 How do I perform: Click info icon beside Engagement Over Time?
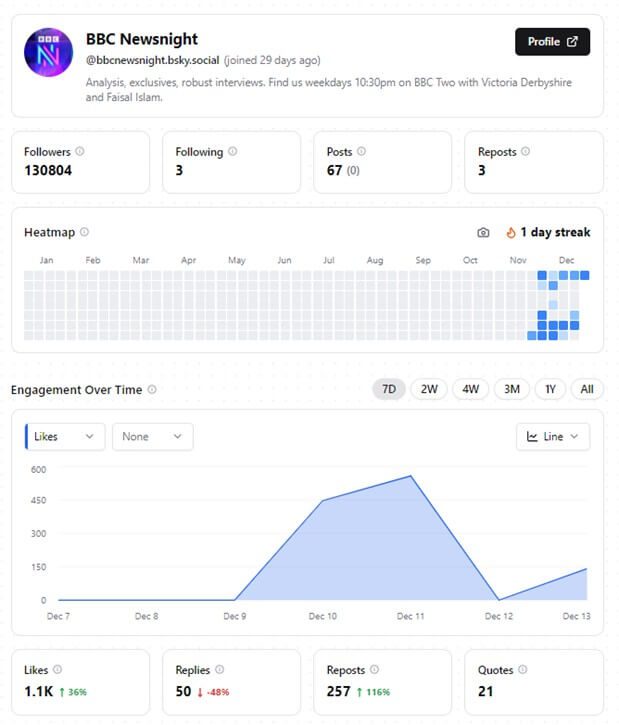click(x=152, y=389)
